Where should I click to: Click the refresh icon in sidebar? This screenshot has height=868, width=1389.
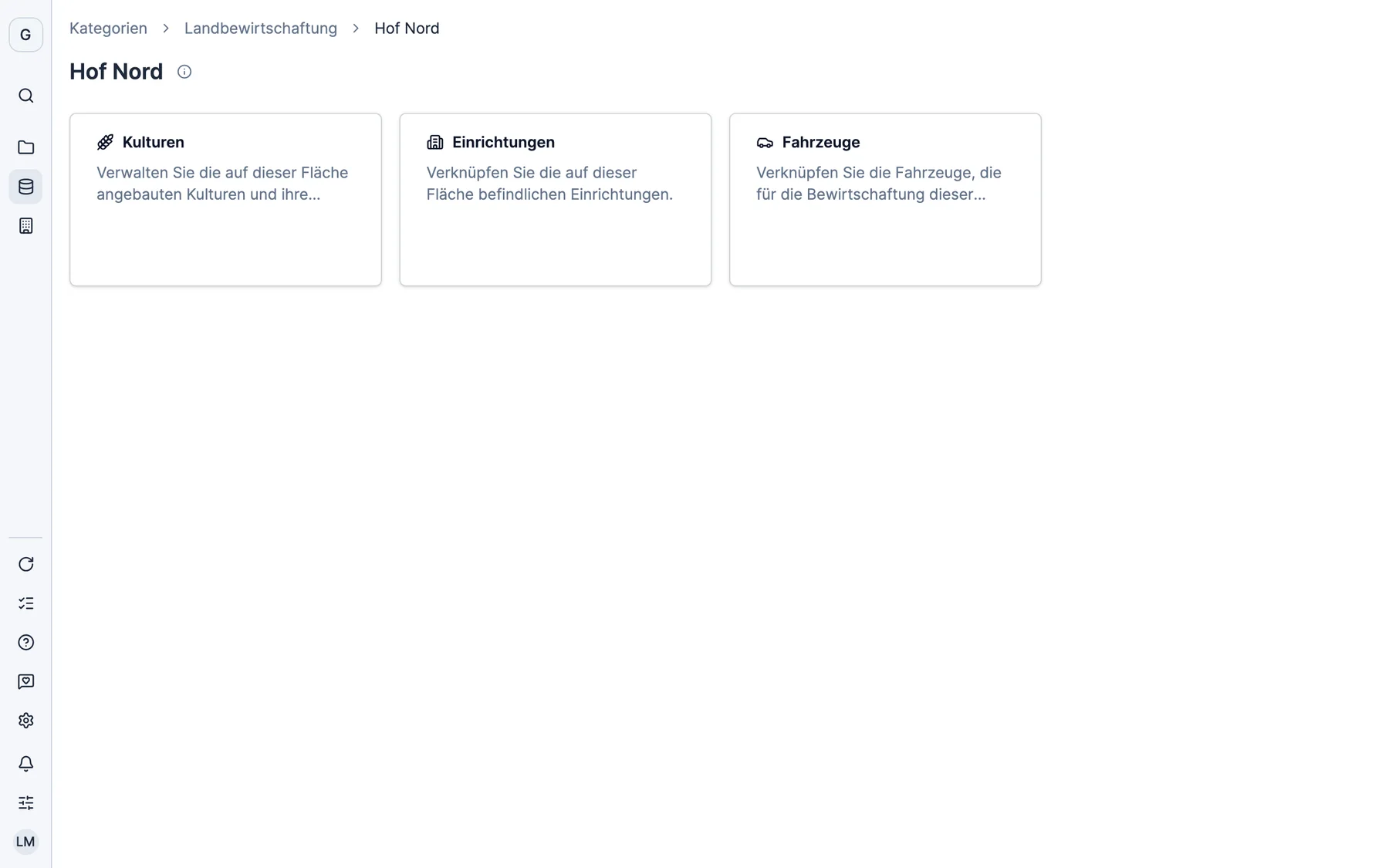pos(25,564)
